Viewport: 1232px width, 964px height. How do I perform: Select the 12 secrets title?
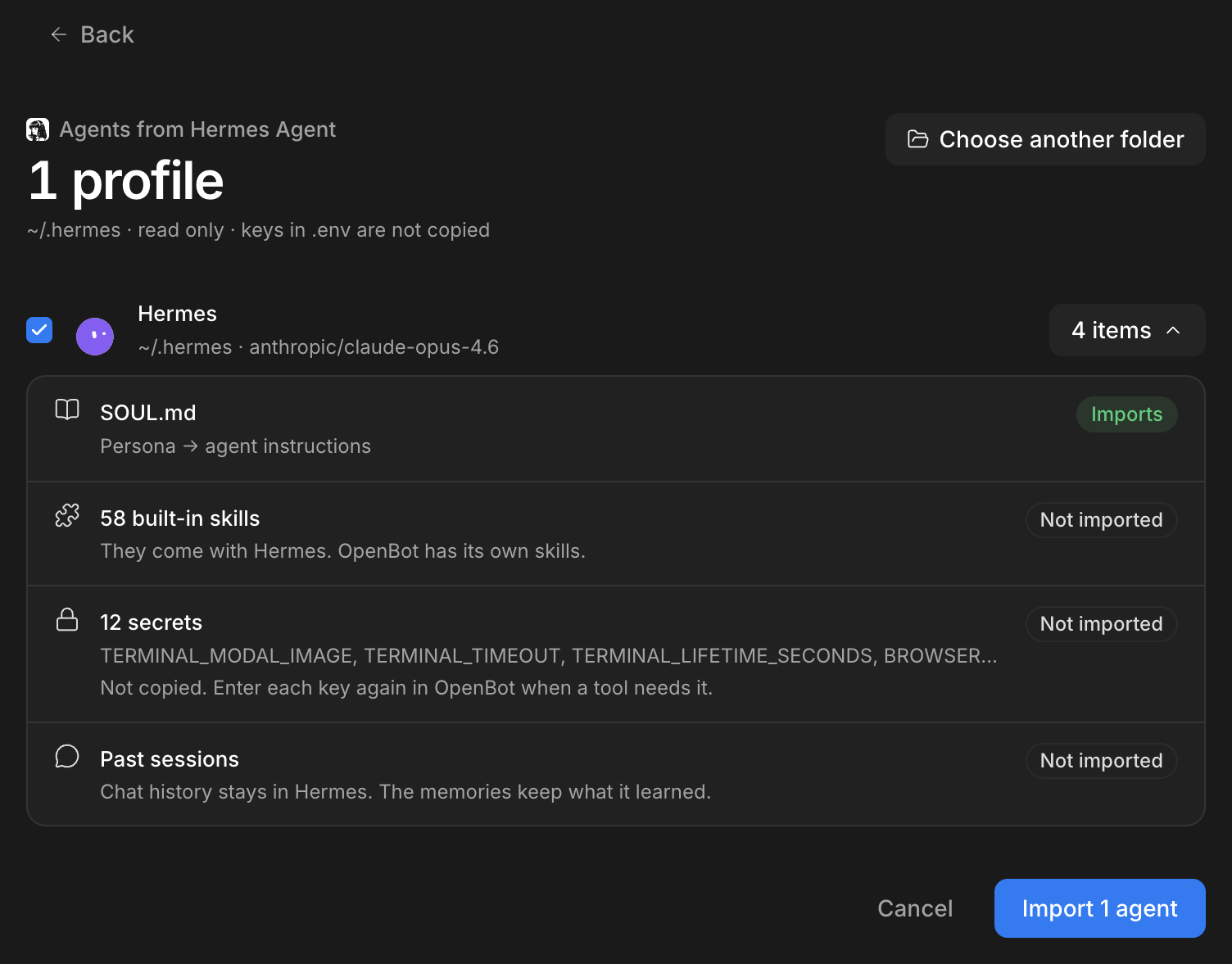(152, 622)
